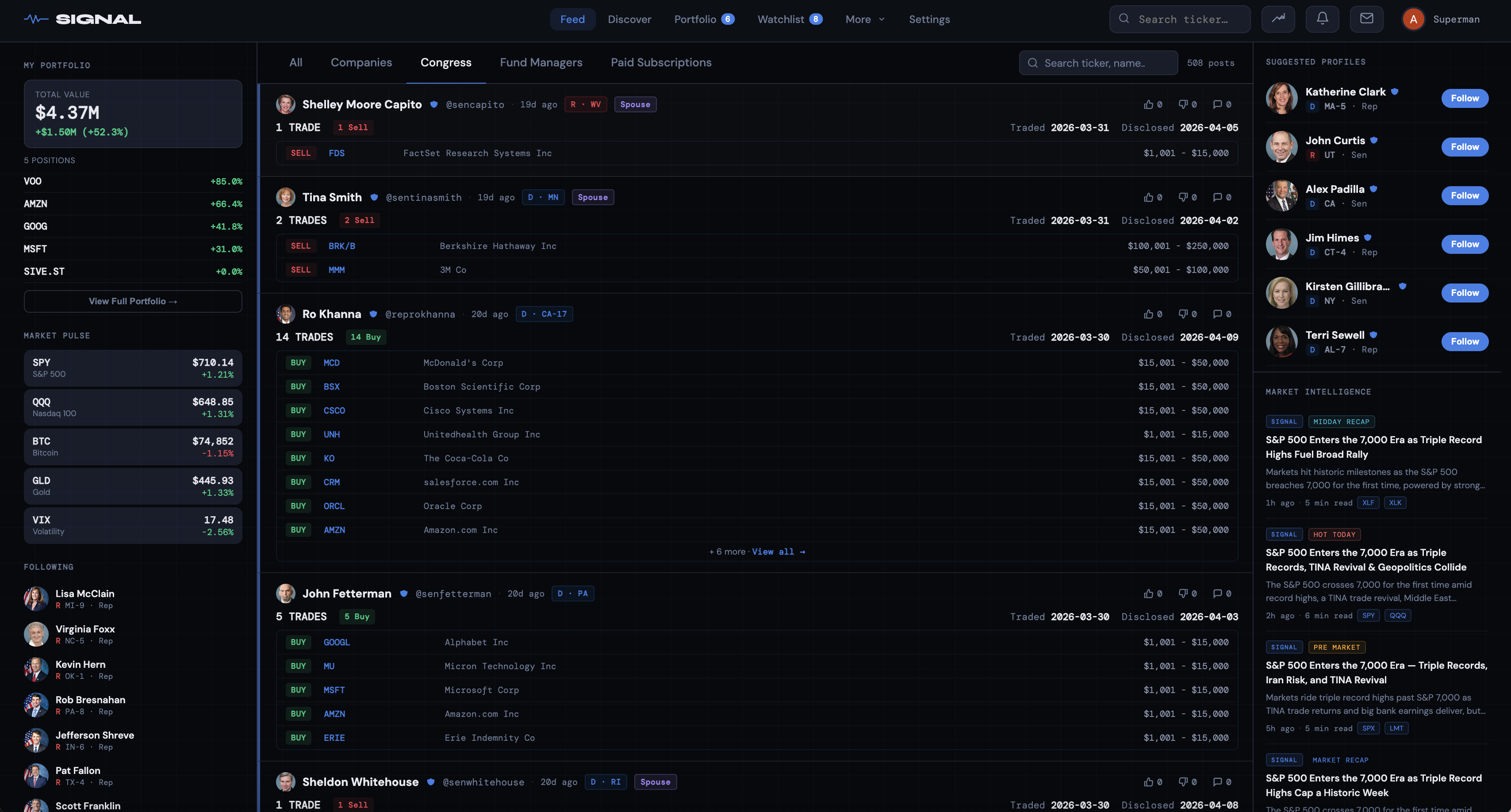Open comments on Sheldon Whitehouse's post
Image resolution: width=1511 pixels, height=812 pixels.
click(1218, 782)
